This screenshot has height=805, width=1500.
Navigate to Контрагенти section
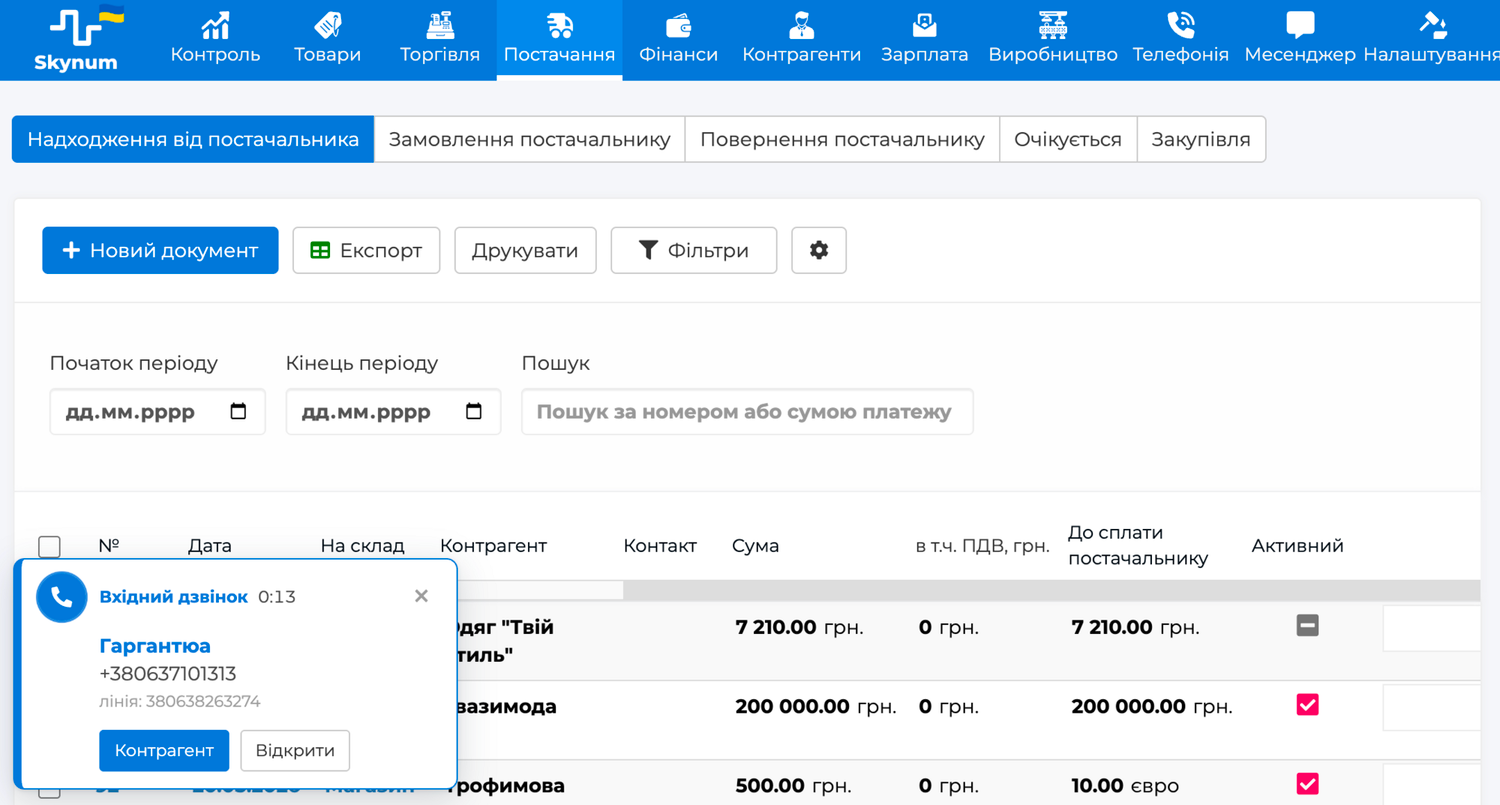tap(801, 40)
